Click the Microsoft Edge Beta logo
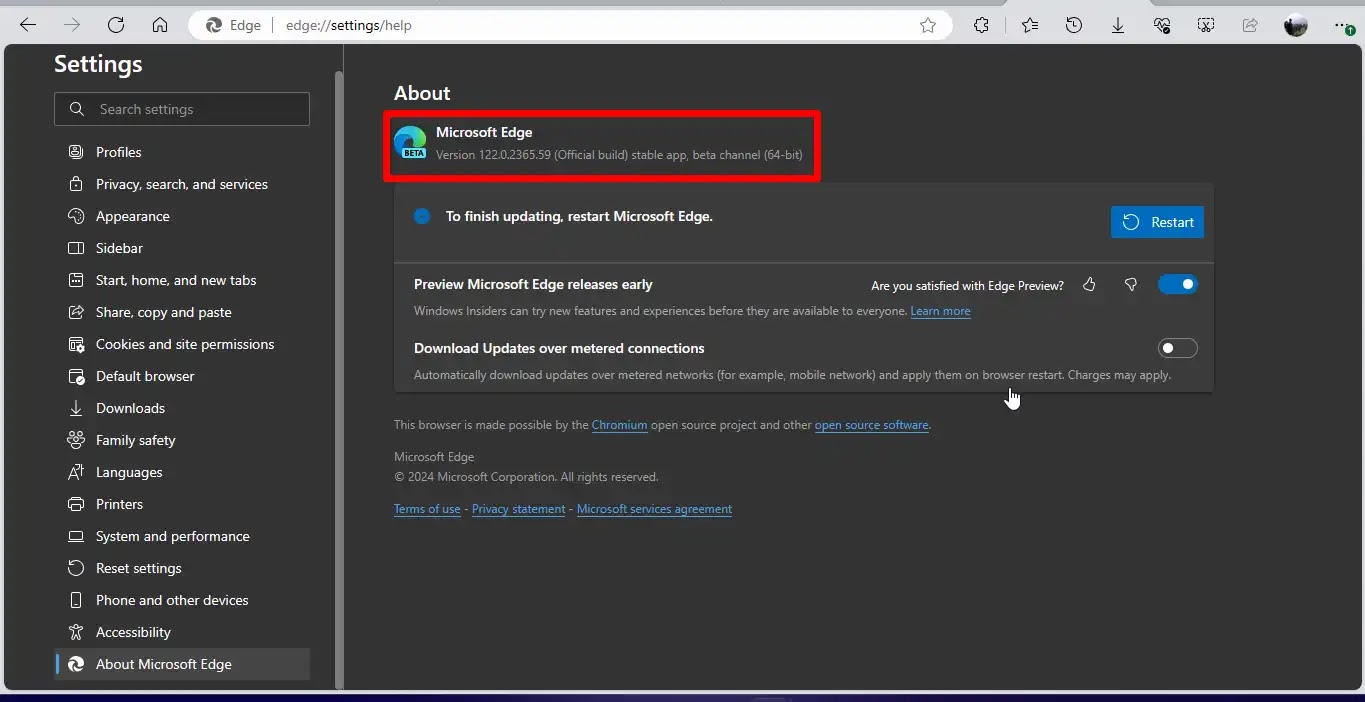This screenshot has height=702, width=1365. 410,143
